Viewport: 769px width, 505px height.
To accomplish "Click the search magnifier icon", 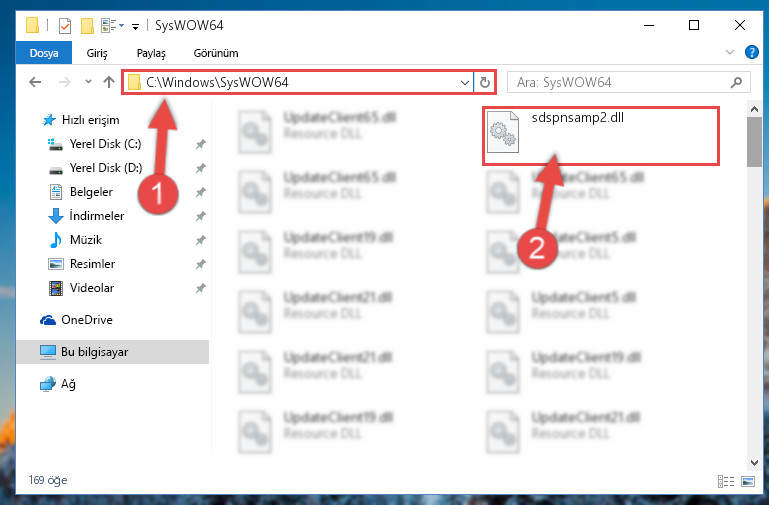I will 736,82.
